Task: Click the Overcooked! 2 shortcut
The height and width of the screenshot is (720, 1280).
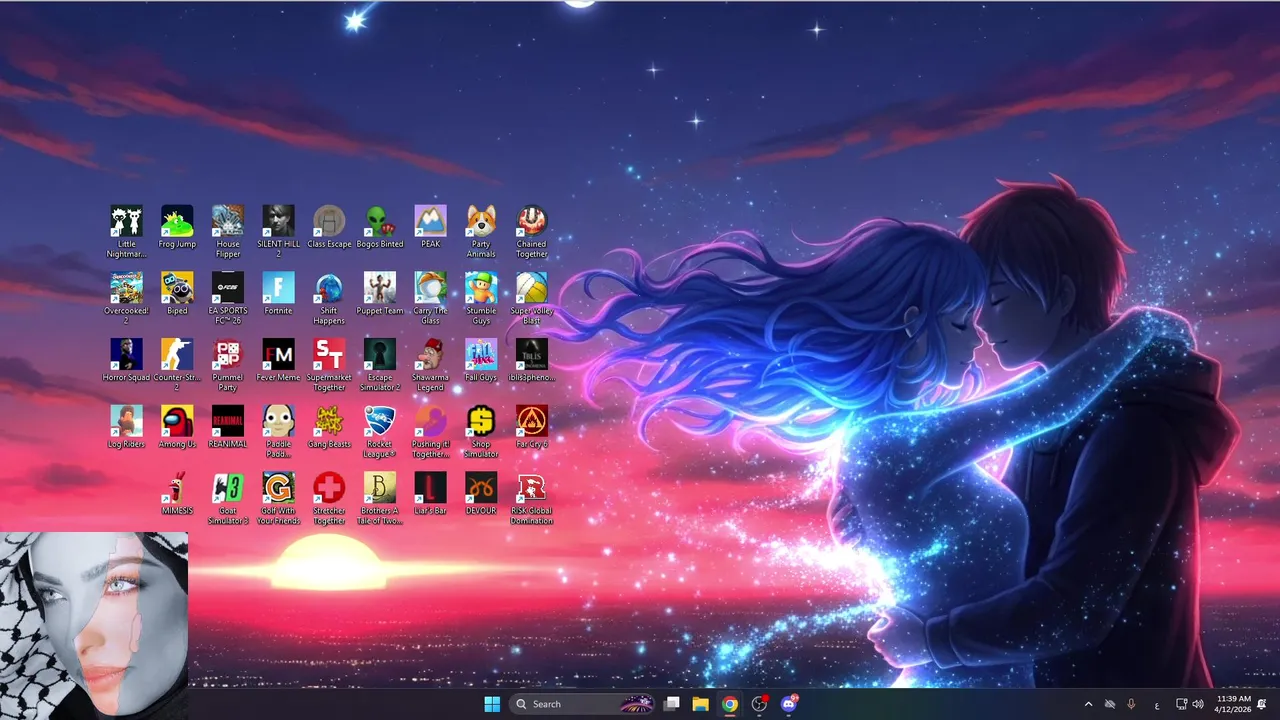Action: pos(127,298)
